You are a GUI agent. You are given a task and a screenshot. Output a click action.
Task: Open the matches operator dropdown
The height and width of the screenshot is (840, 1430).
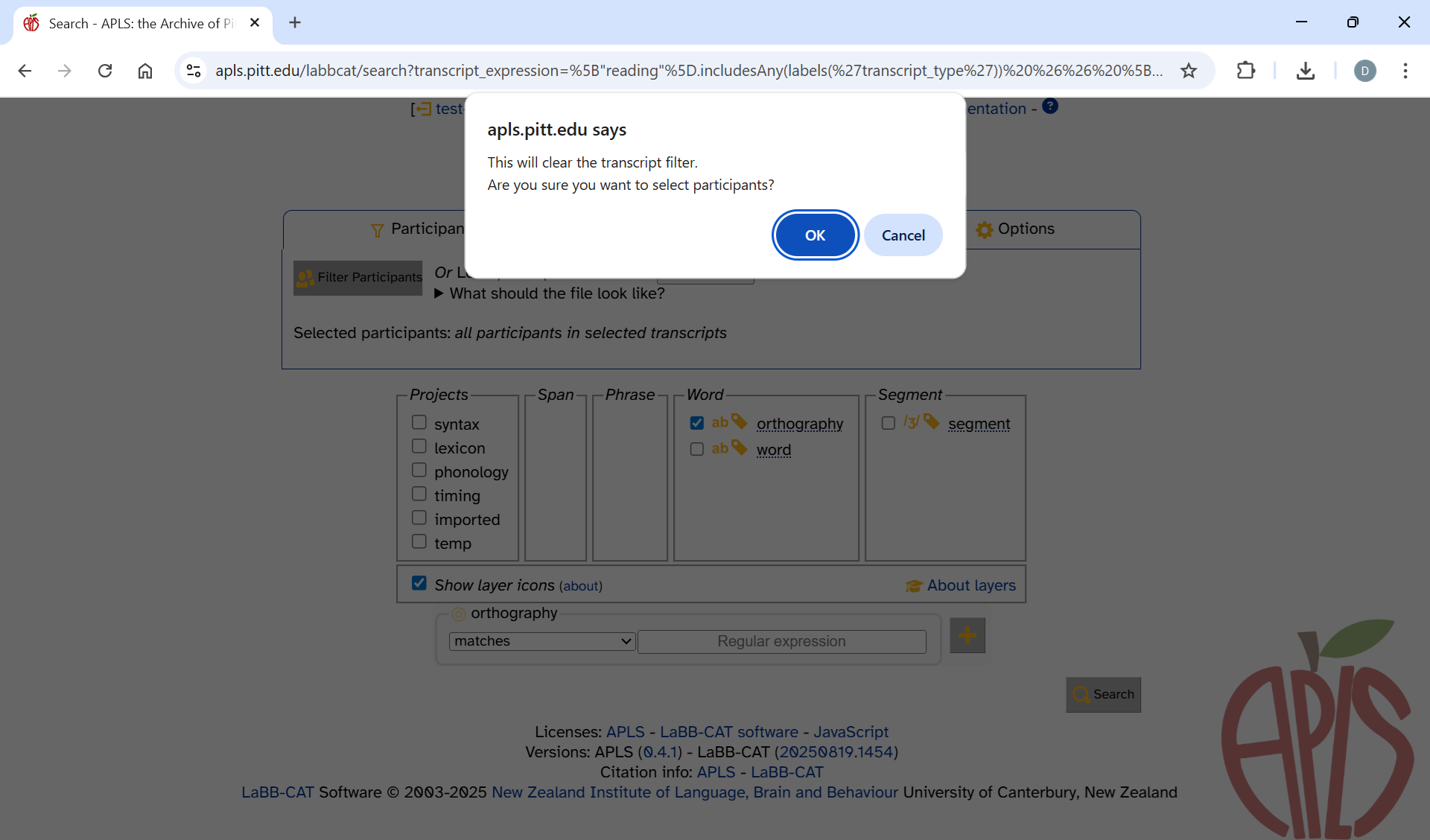(542, 641)
